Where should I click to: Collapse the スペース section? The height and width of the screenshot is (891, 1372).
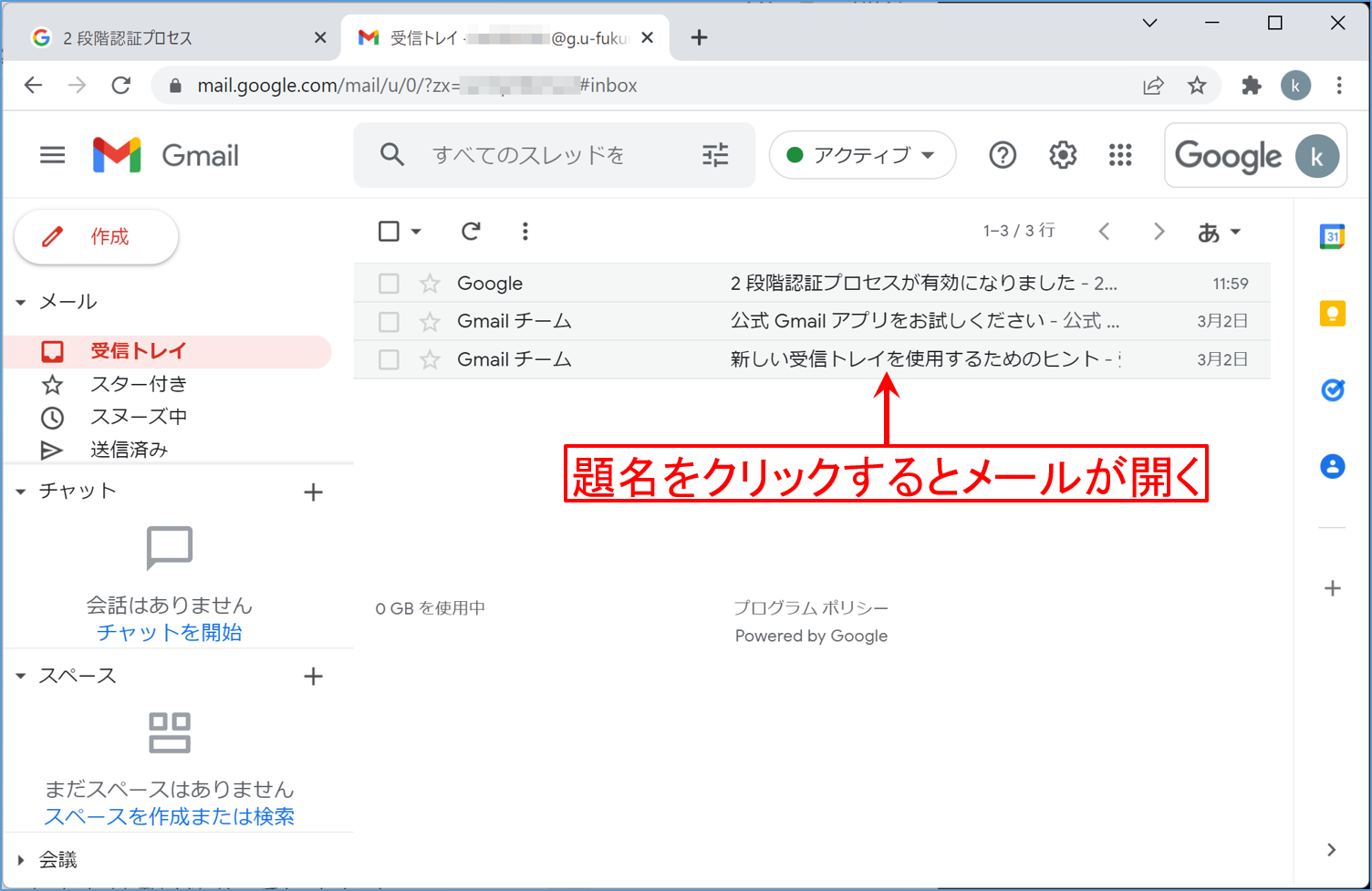21,677
